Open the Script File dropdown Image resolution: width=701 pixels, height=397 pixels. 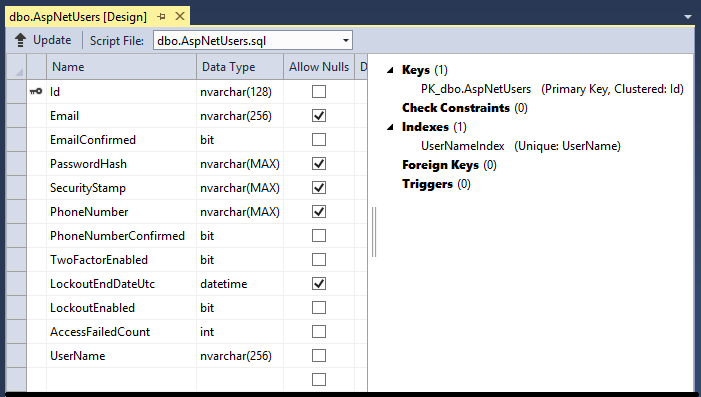tap(346, 41)
